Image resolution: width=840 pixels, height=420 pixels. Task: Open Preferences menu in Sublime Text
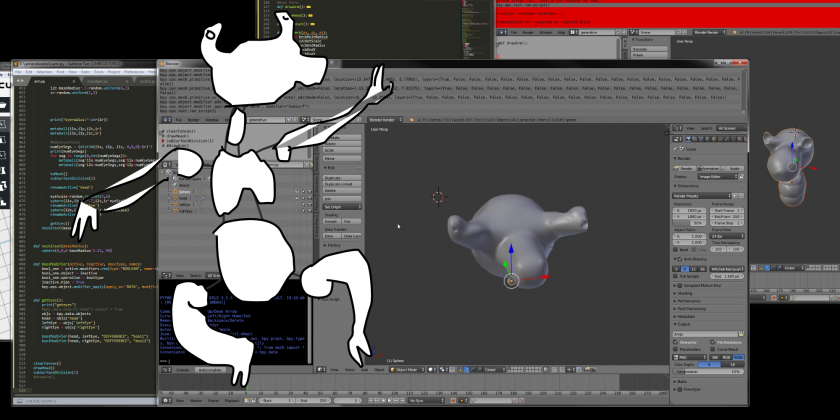click(133, 72)
